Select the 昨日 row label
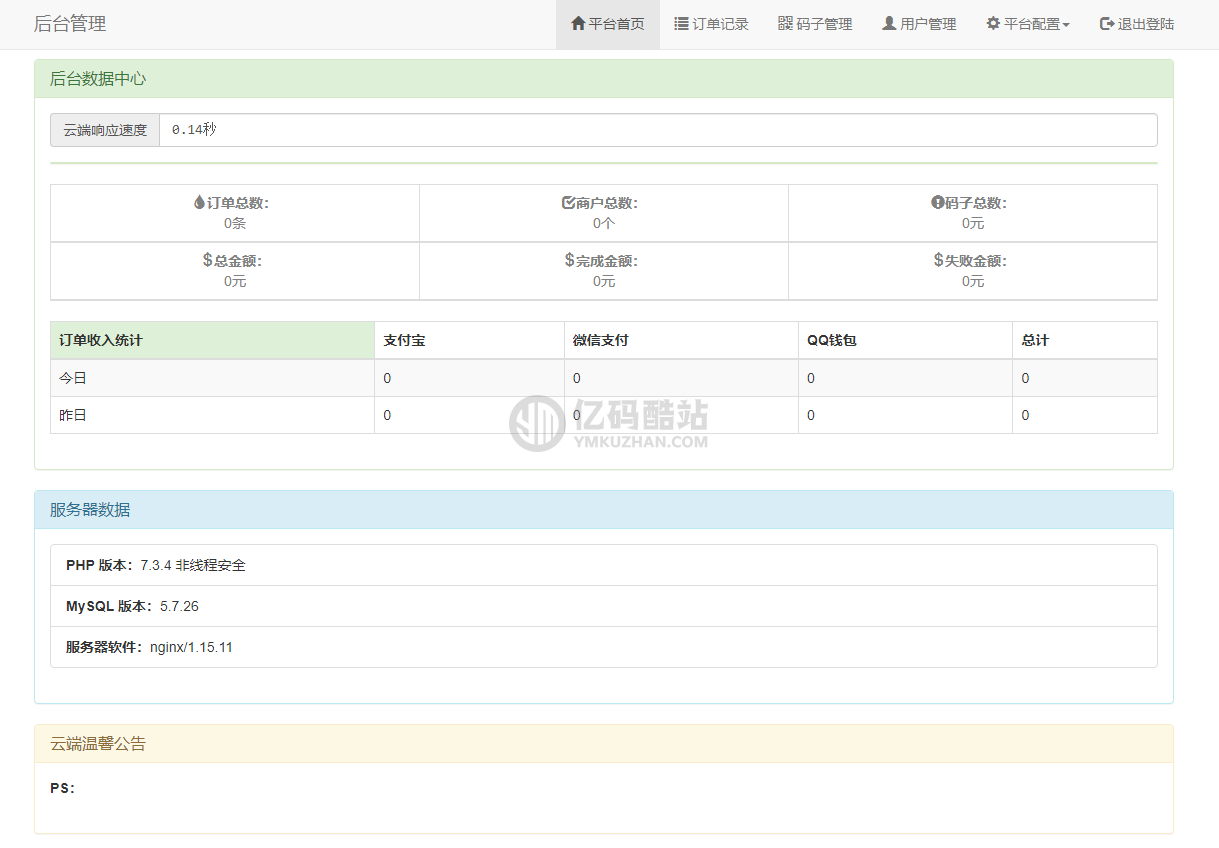Image resolution: width=1219 pixels, height=848 pixels. click(x=73, y=415)
